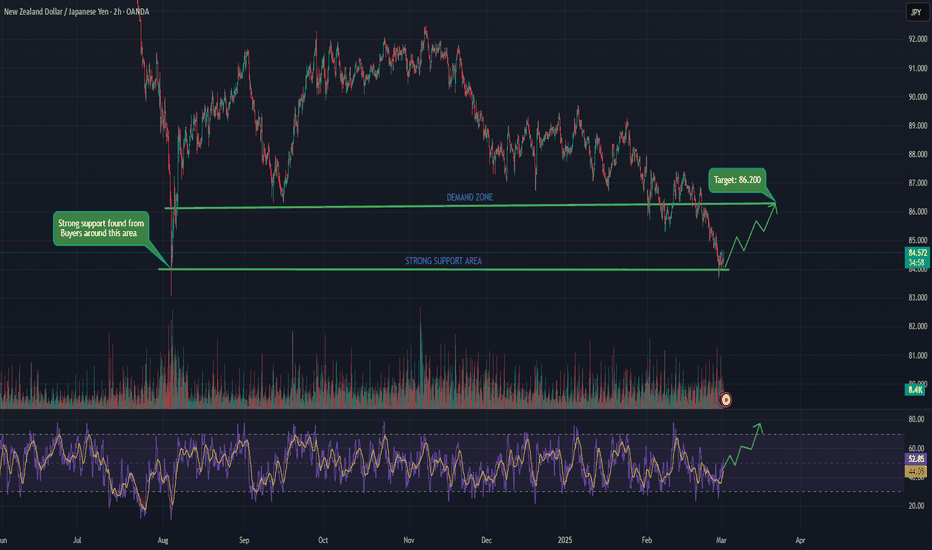This screenshot has width=932, height=550.
Task: Click the current price label 84.572
Action: coord(917,253)
